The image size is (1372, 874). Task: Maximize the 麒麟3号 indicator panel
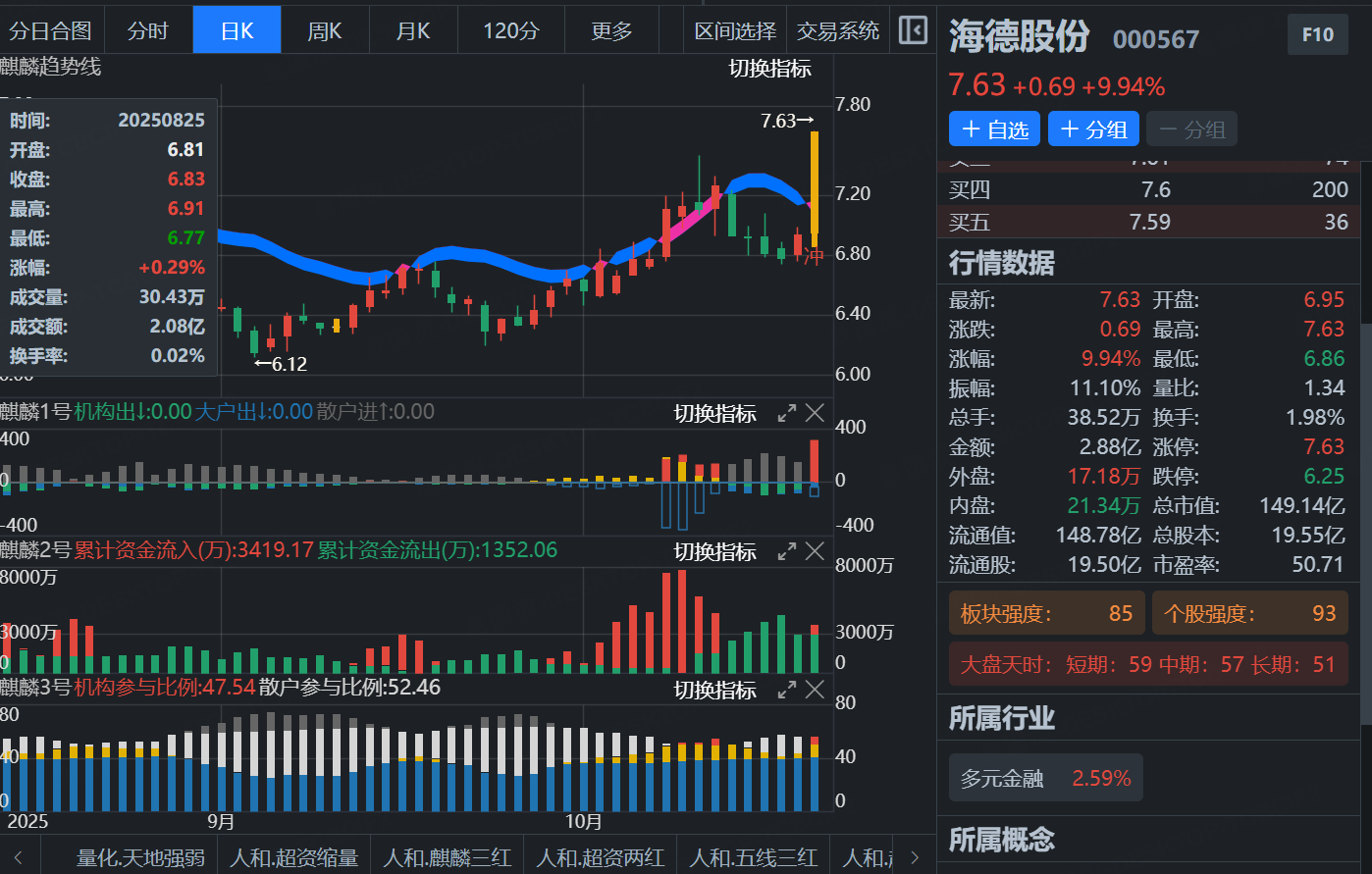tap(787, 691)
